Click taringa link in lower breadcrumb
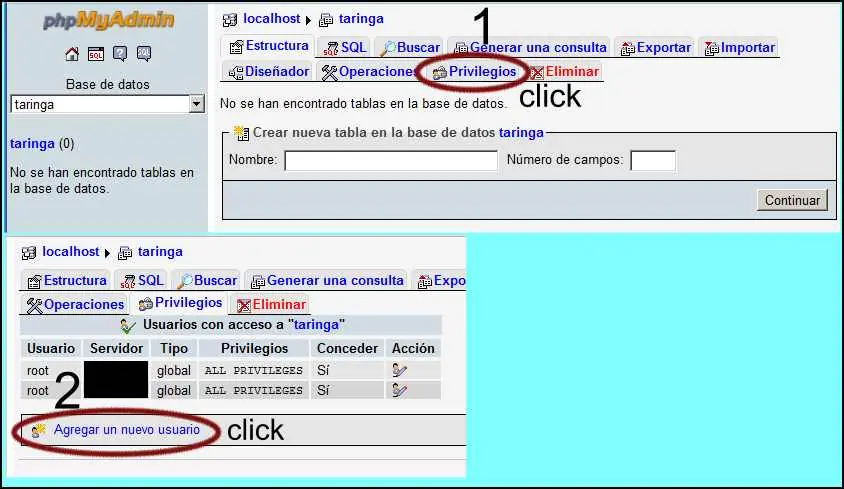Screen dimensions: 844x489 (x=160, y=252)
